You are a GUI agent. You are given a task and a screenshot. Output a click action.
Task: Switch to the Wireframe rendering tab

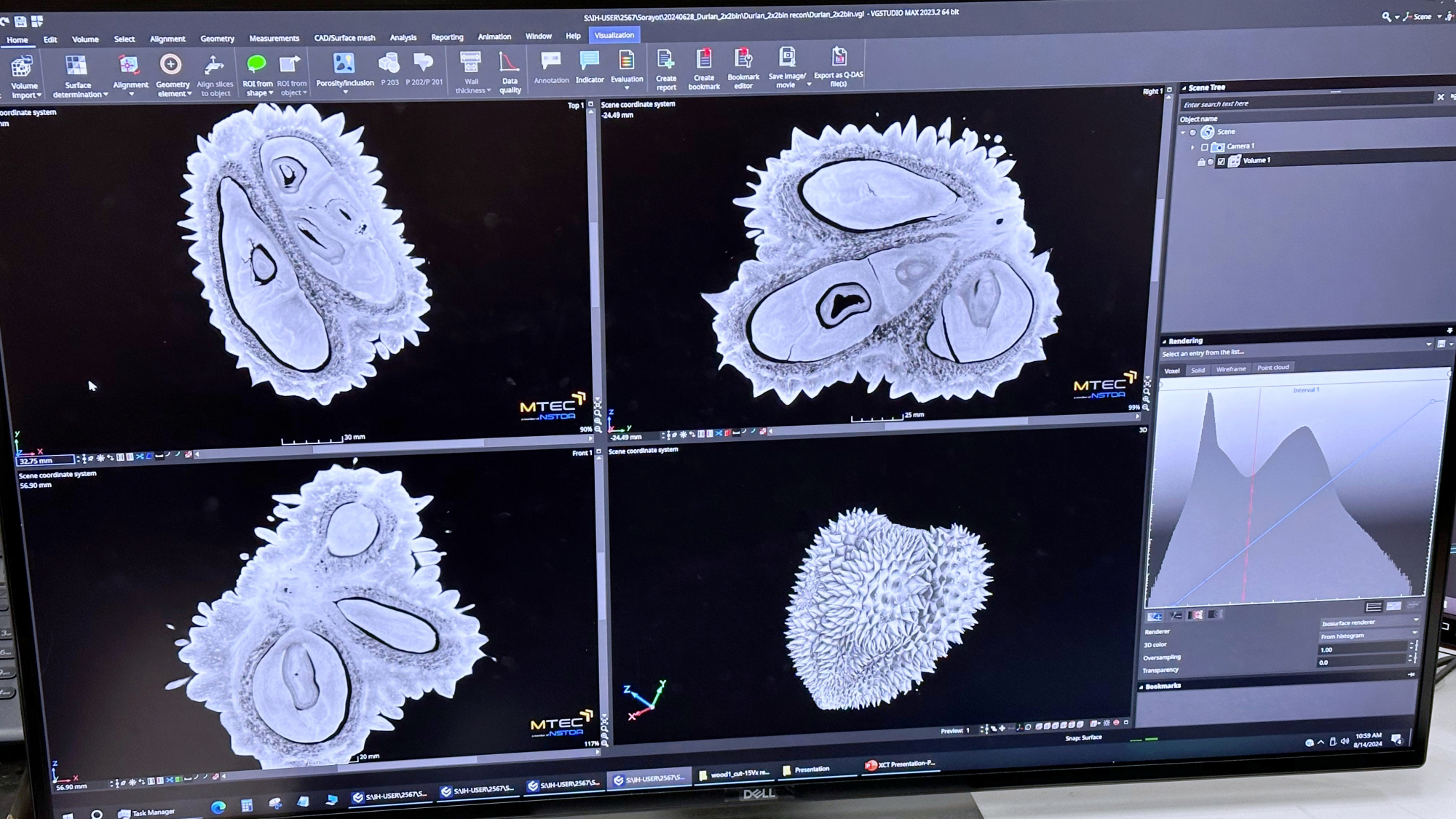pyautogui.click(x=1231, y=369)
